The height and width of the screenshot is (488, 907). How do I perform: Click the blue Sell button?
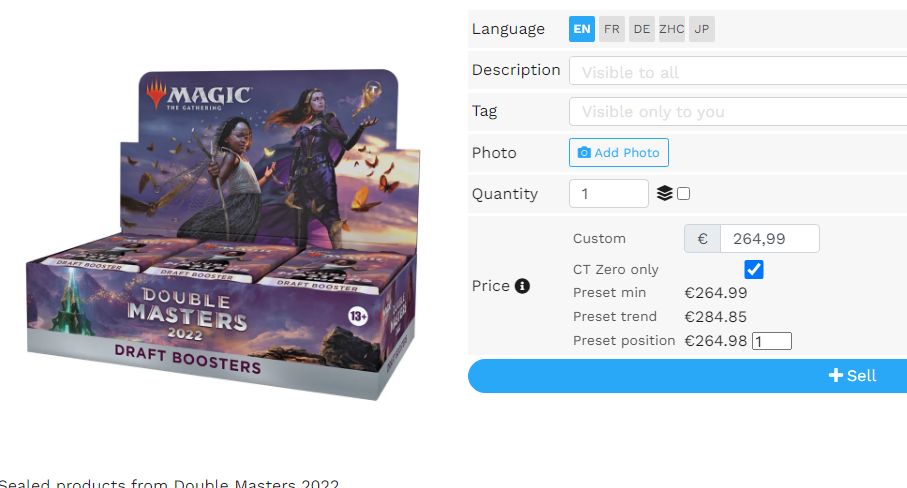pyautogui.click(x=687, y=376)
